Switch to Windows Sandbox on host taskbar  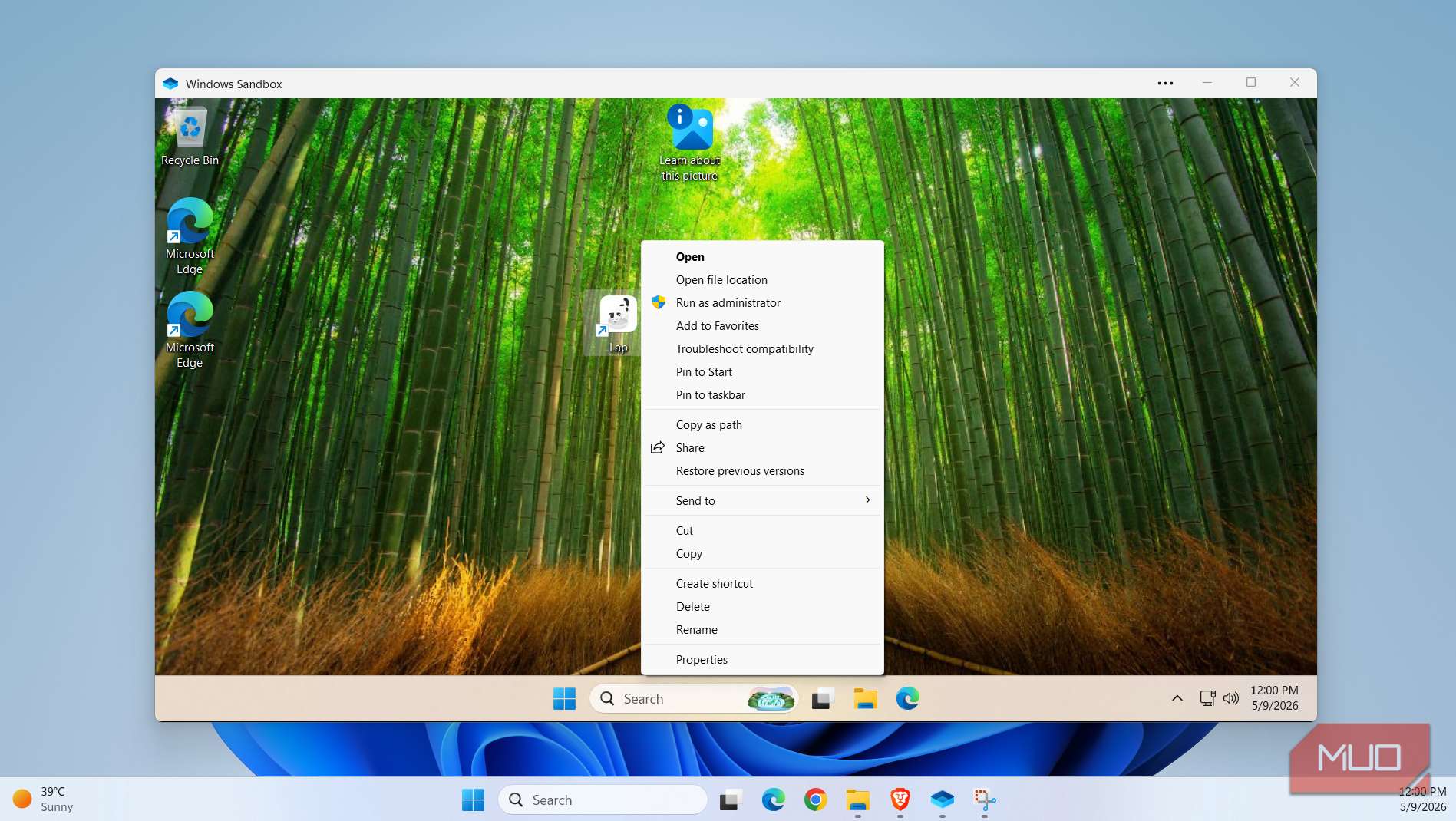tap(942, 800)
